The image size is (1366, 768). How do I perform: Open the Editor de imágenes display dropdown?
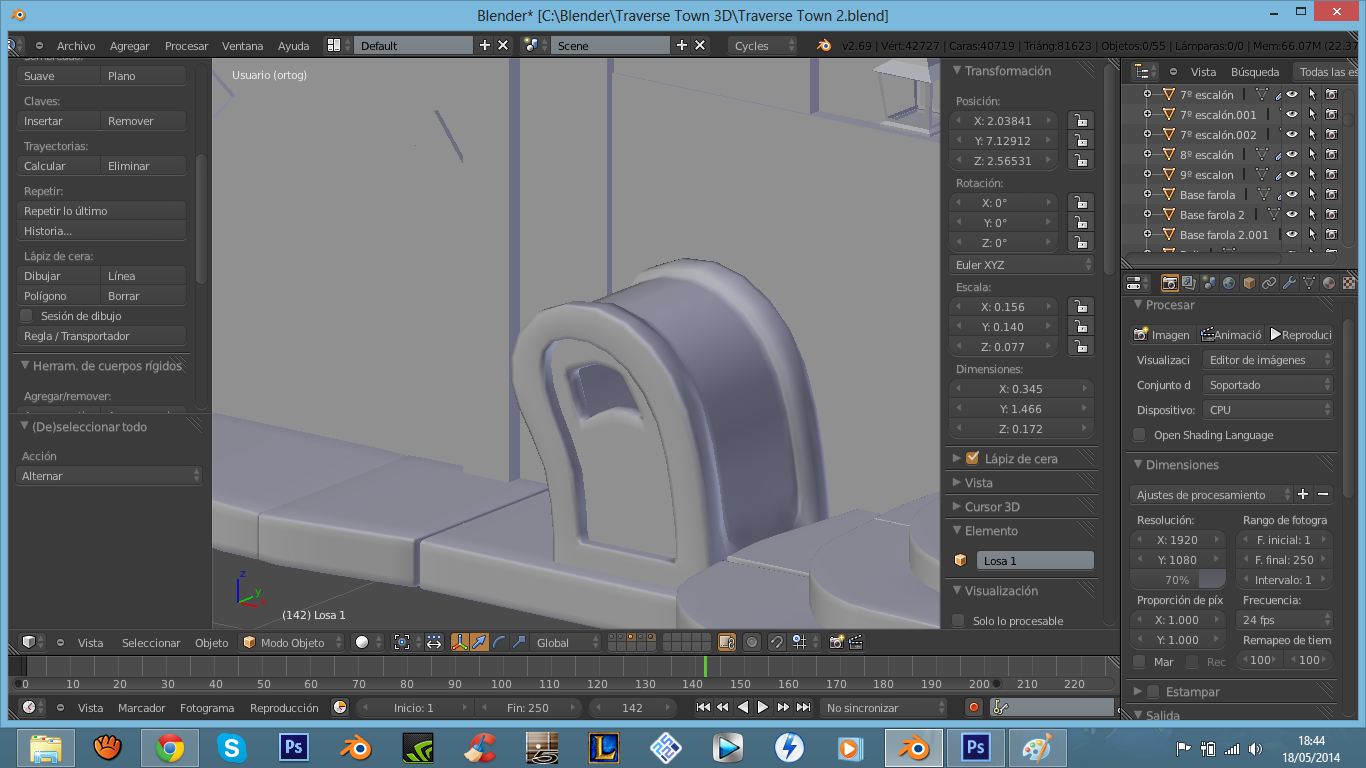[x=1269, y=359]
